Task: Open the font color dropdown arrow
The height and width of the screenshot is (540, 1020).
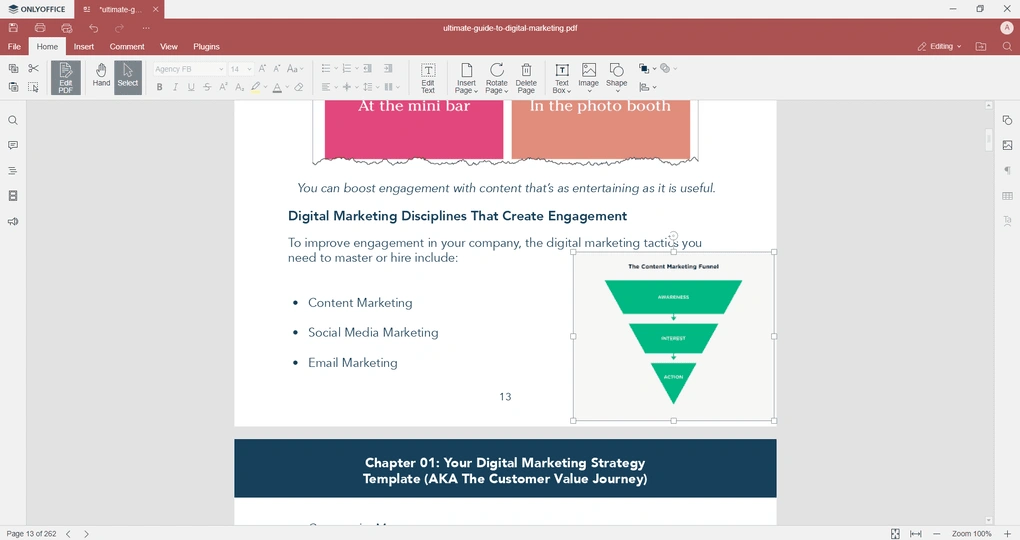Action: click(287, 87)
